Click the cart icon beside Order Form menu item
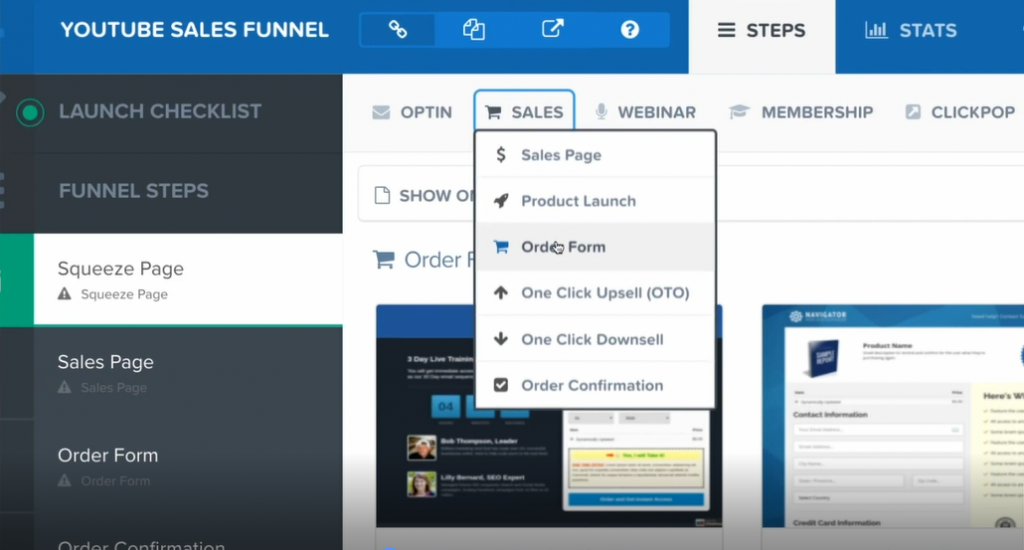1024x550 pixels. [x=501, y=247]
